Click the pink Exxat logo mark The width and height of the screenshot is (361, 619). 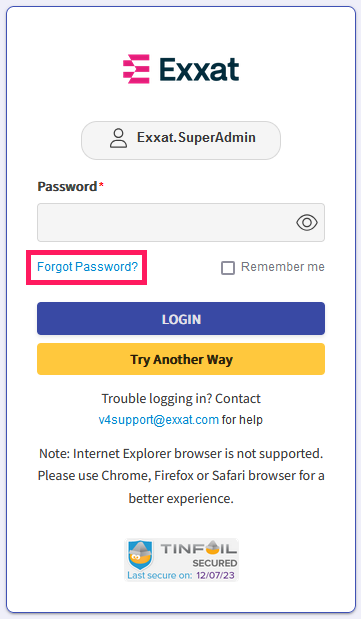pos(136,69)
